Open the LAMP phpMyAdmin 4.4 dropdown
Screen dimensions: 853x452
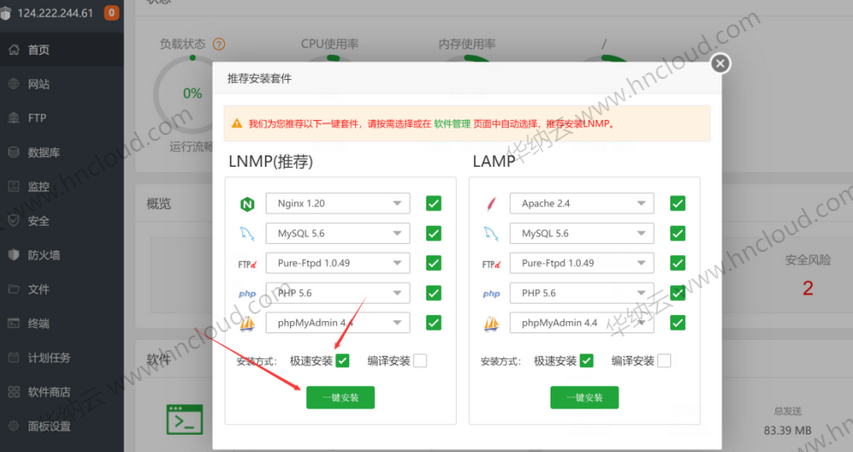[x=582, y=323]
